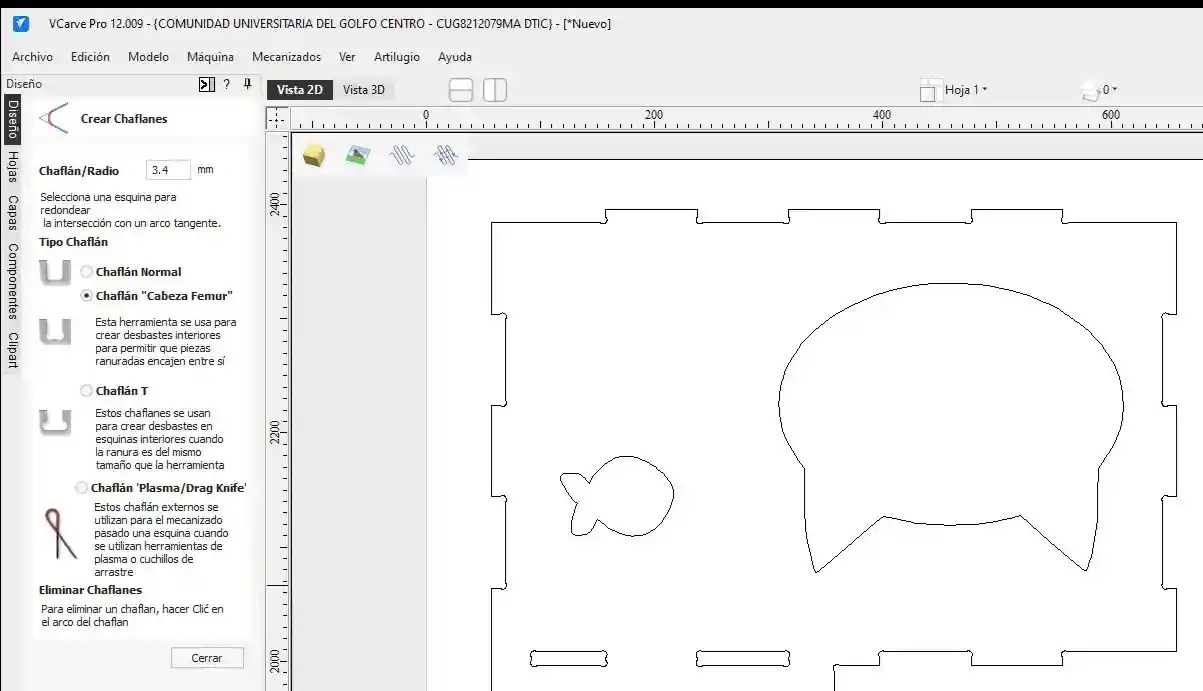
Task: Open the Ayuda menu
Action: coord(455,57)
